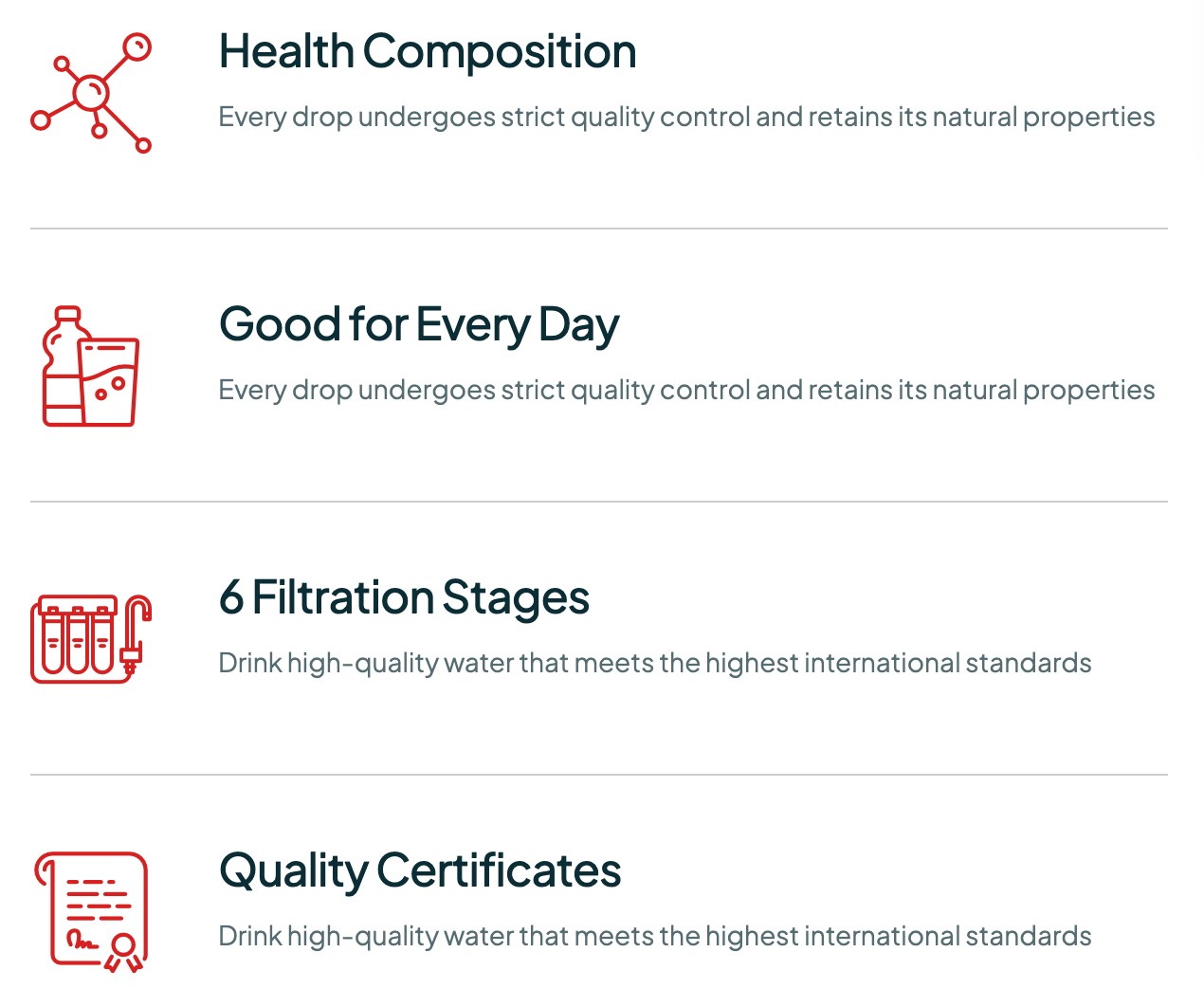Click the divider line below Health Composition section
The height and width of the screenshot is (1007, 1204).
(x=599, y=229)
